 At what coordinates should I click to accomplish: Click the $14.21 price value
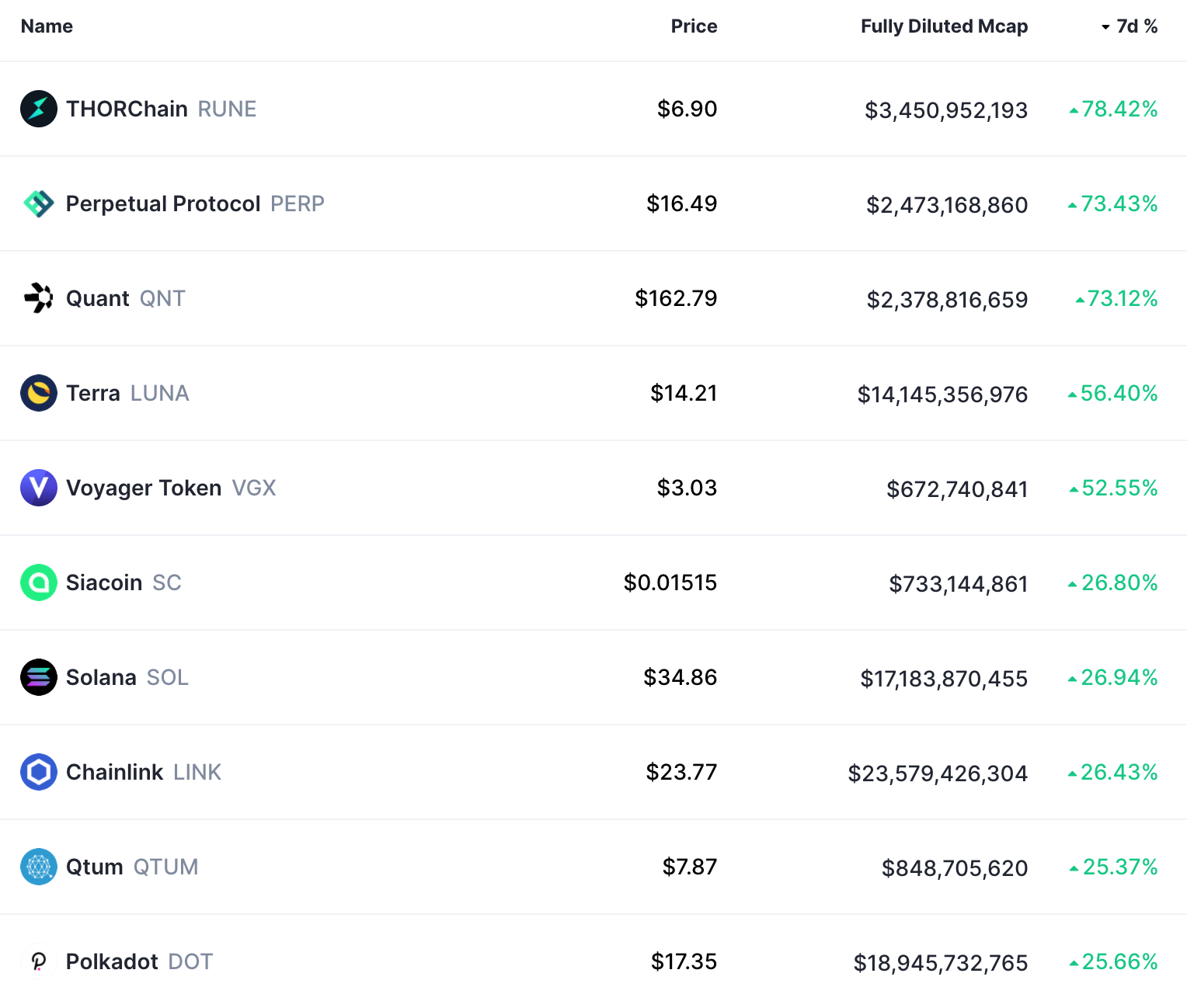coord(684,393)
